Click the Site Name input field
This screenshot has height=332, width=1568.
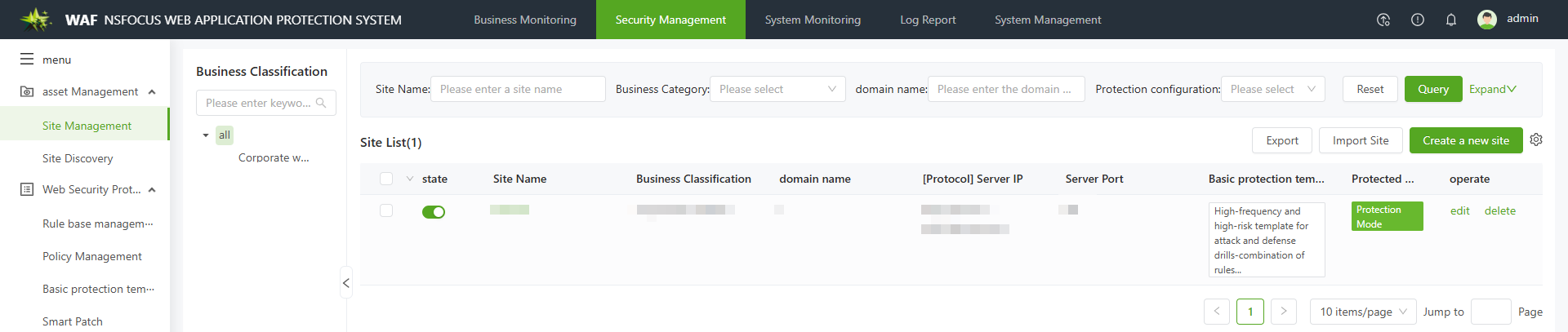coord(518,89)
